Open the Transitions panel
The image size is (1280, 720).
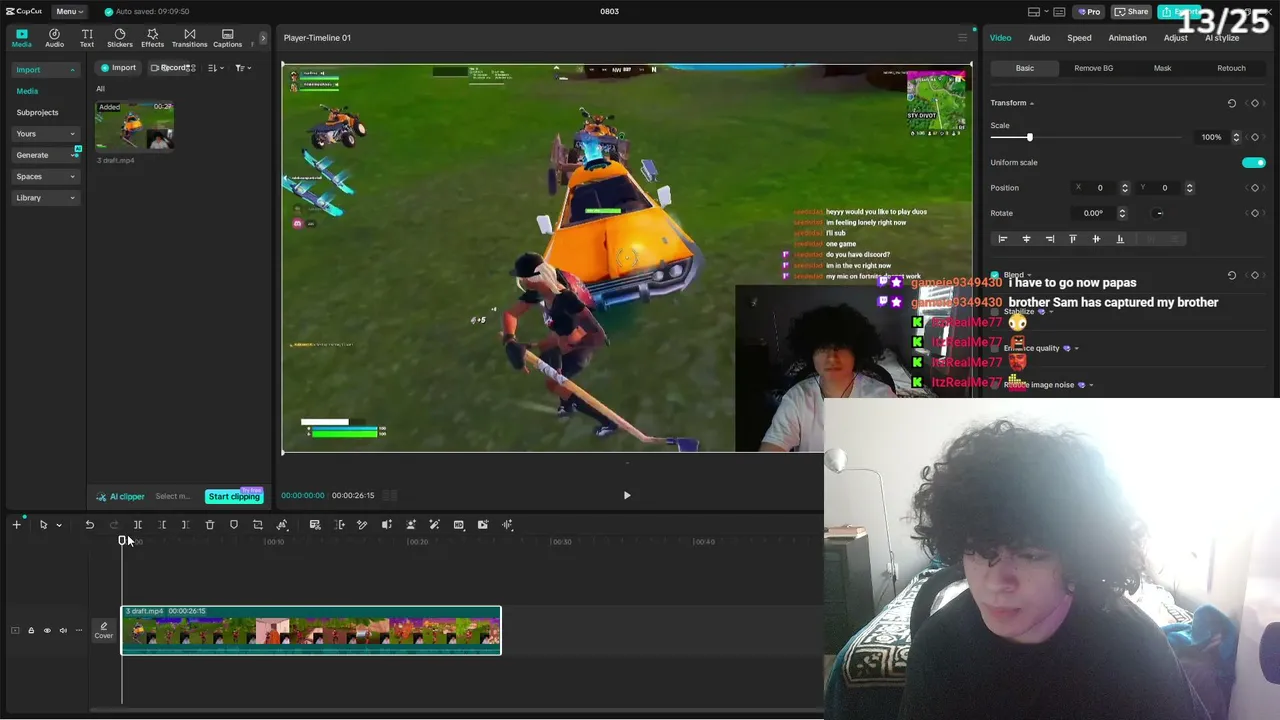tap(189, 38)
